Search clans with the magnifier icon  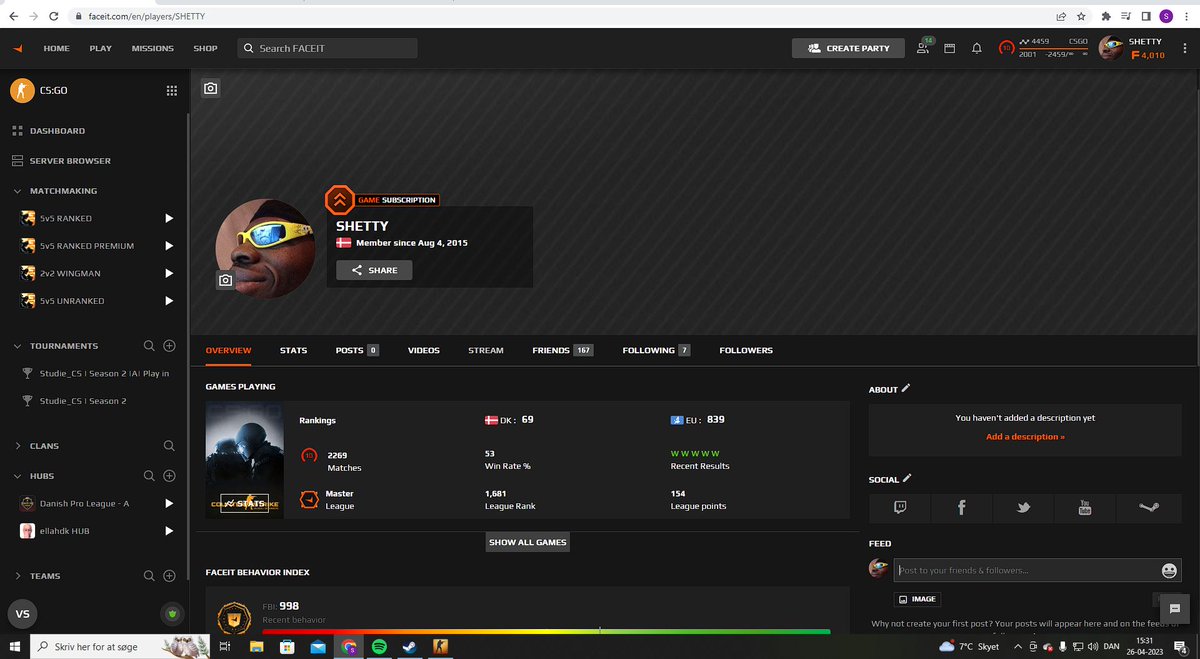[169, 446]
